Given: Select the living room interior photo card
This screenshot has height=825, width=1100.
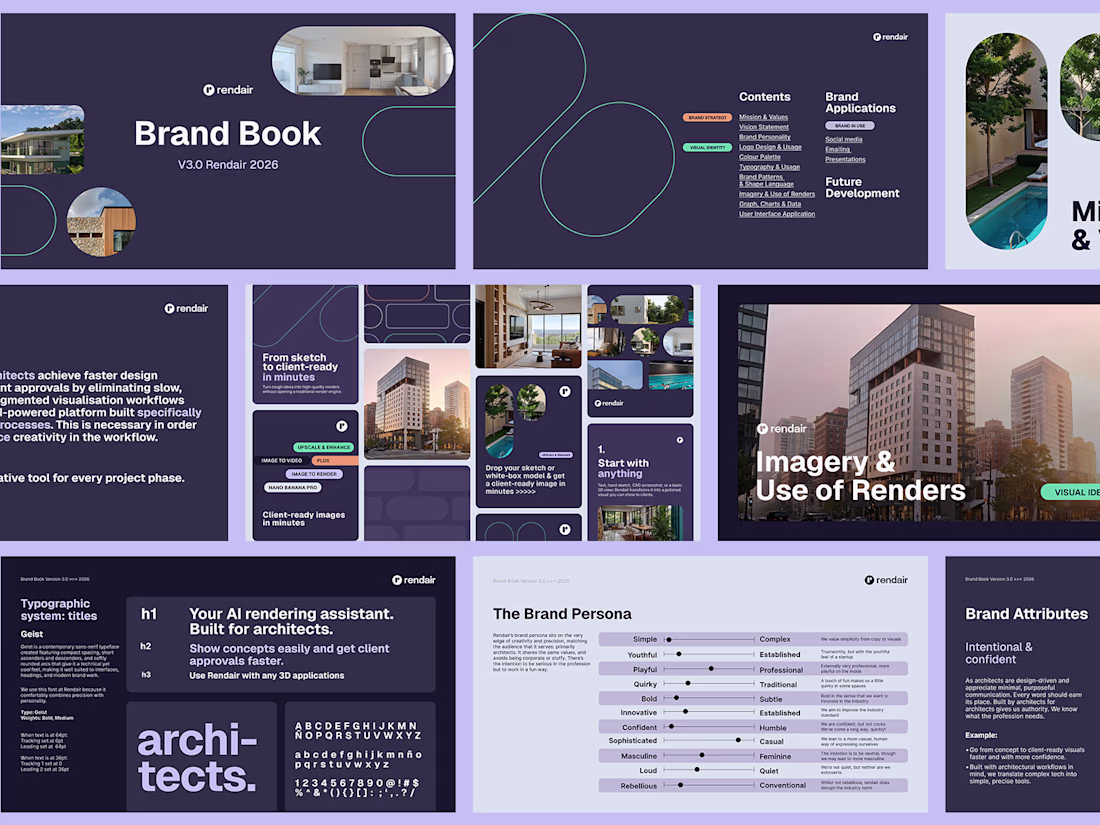Looking at the screenshot, I should click(528, 326).
